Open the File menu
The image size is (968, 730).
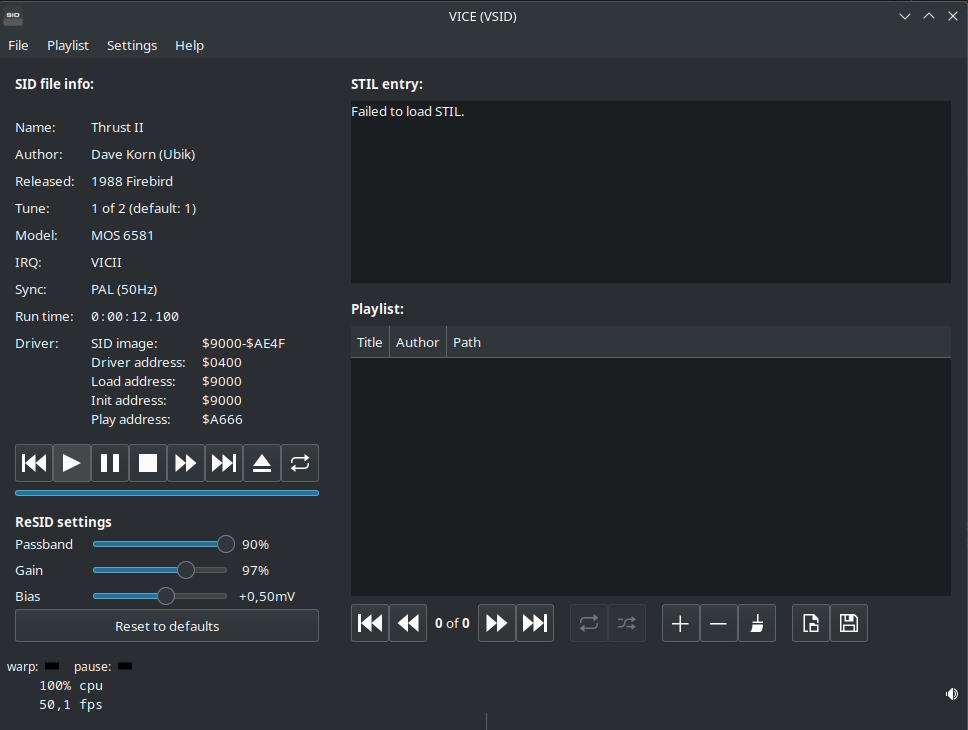pos(18,45)
